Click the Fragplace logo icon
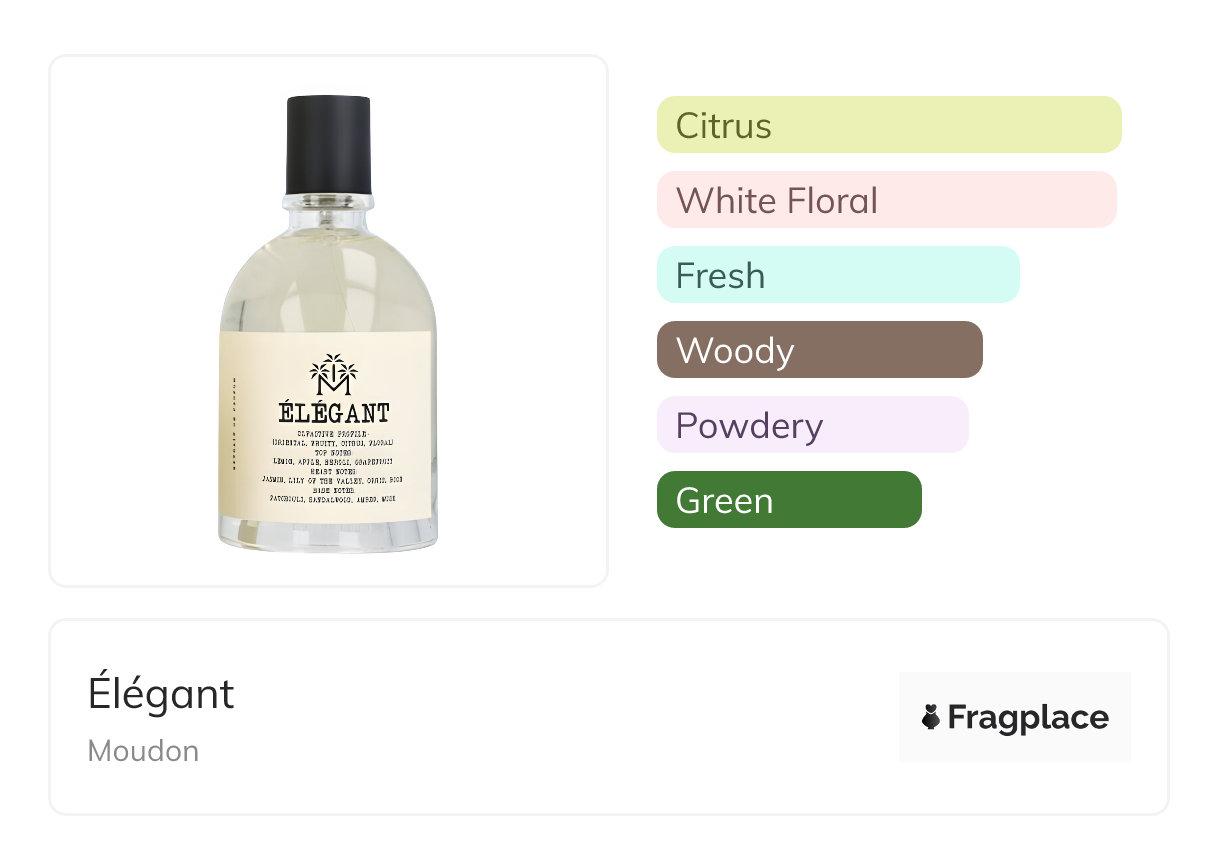Screen dimensions: 1218x864 [931, 717]
